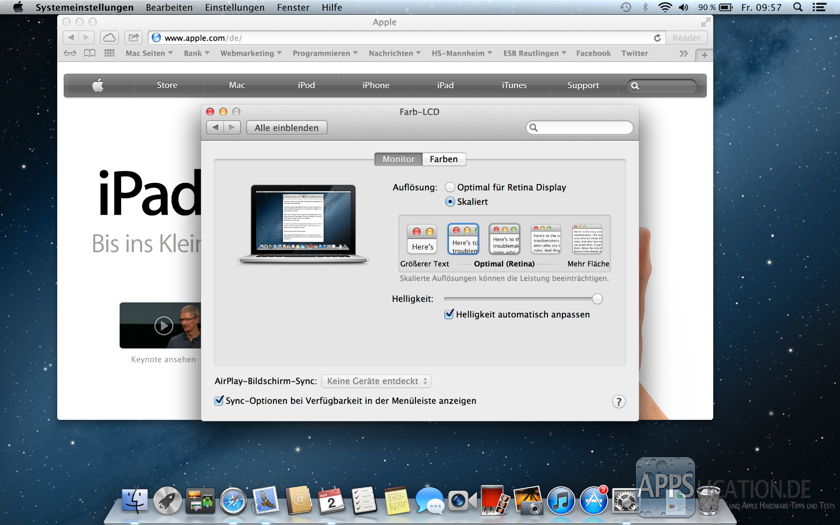Open yellow Notes icon in Dock
Screen dimensions: 840x525
(397, 501)
